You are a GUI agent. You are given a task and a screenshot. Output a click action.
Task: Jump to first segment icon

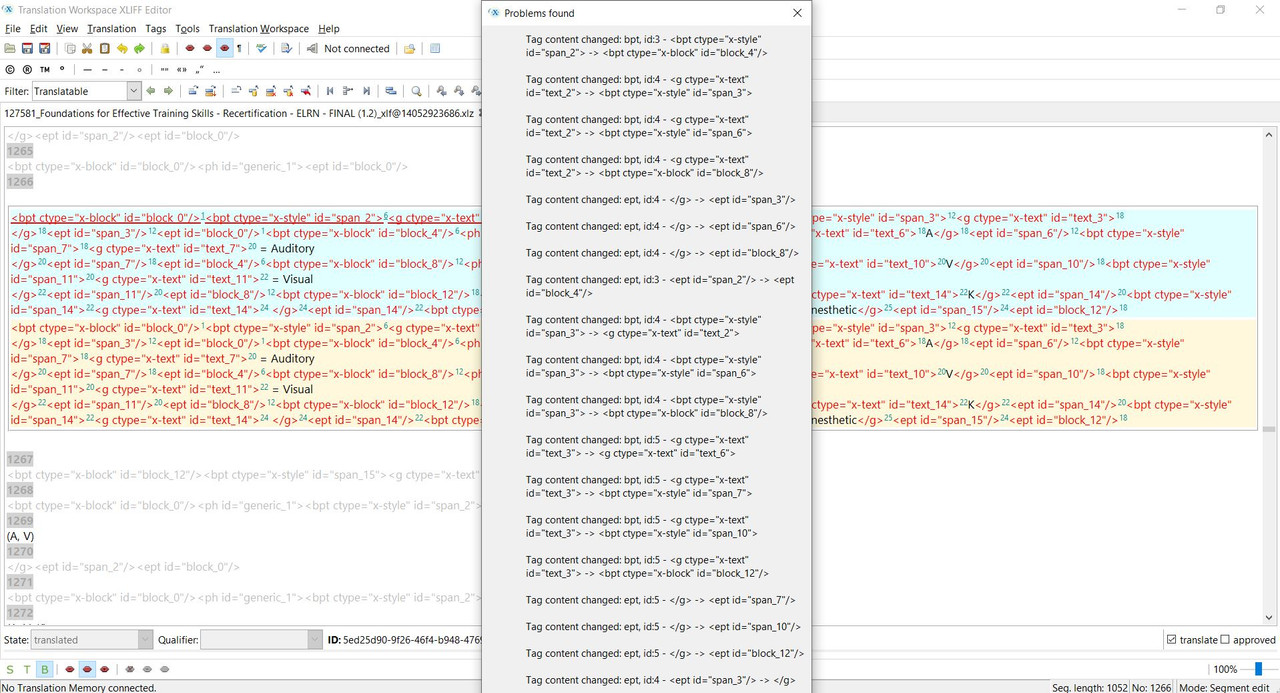330,91
